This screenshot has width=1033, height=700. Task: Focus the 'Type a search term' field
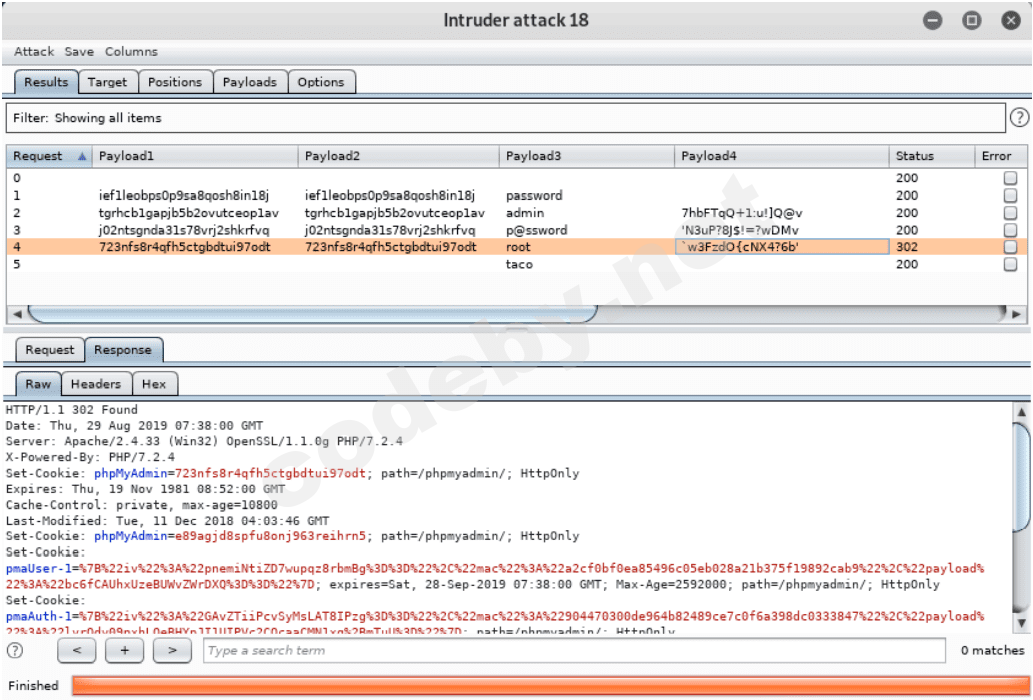[574, 651]
